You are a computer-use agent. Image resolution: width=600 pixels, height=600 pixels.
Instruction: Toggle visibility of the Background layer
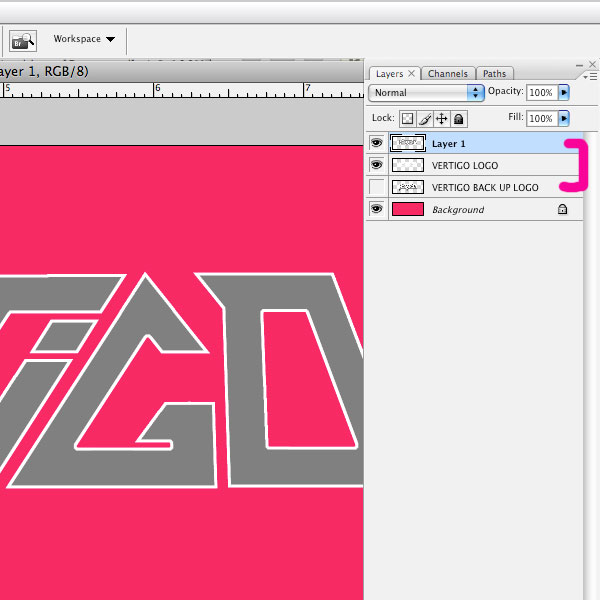[377, 210]
